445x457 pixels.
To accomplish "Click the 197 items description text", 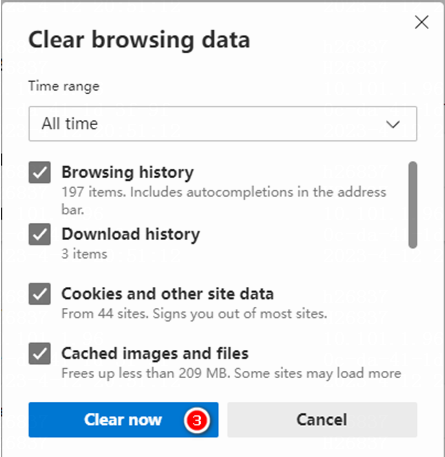I will (x=224, y=201).
